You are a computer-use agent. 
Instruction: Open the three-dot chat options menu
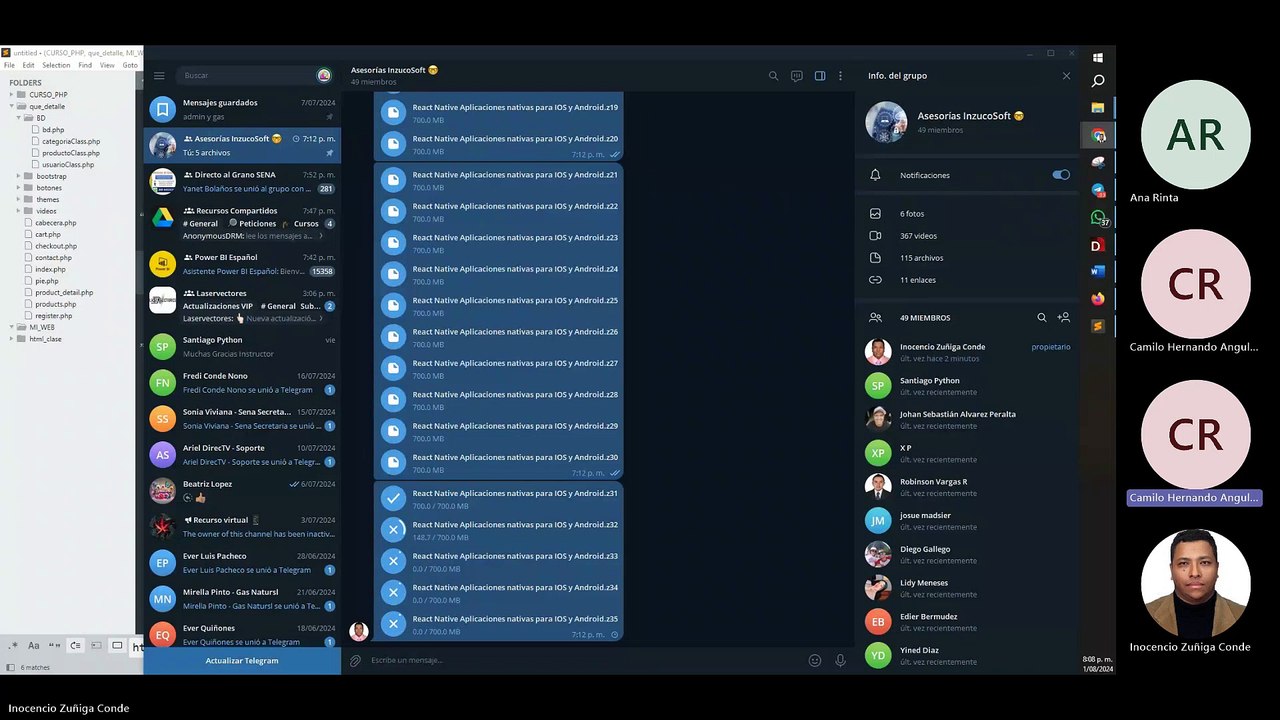click(840, 75)
